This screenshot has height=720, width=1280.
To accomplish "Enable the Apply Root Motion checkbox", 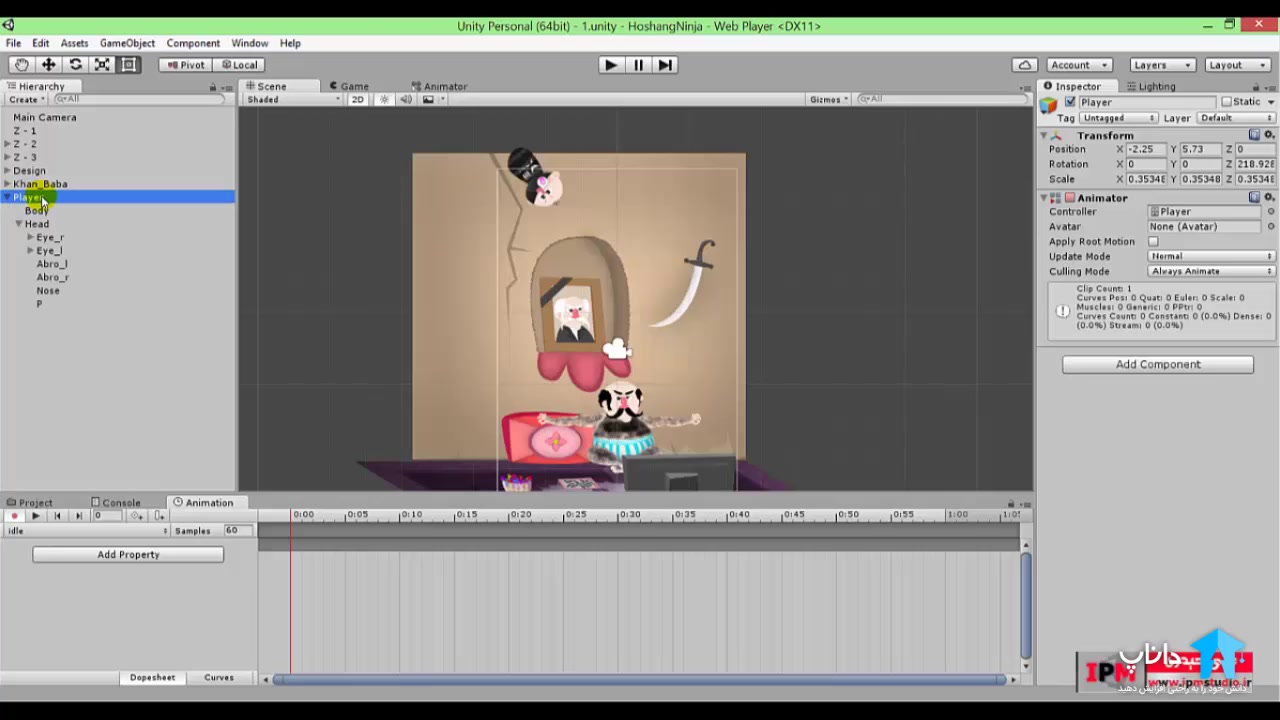I will 1153,242.
